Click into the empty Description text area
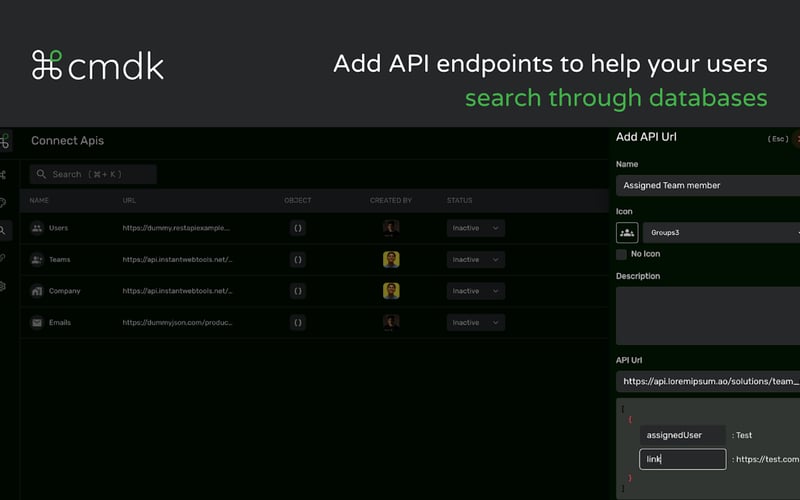This screenshot has height=500, width=800. coord(708,316)
